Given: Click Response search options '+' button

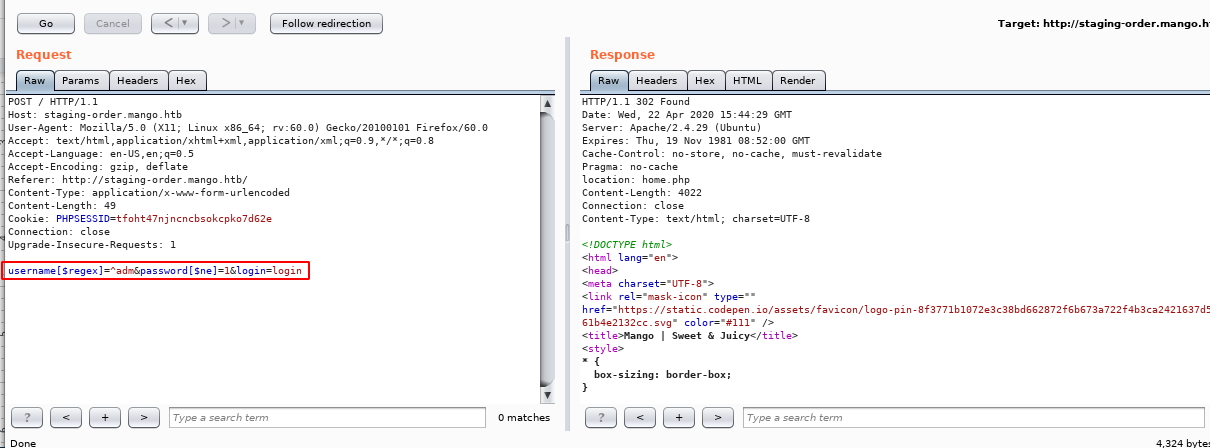Looking at the screenshot, I should pyautogui.click(x=679, y=417).
